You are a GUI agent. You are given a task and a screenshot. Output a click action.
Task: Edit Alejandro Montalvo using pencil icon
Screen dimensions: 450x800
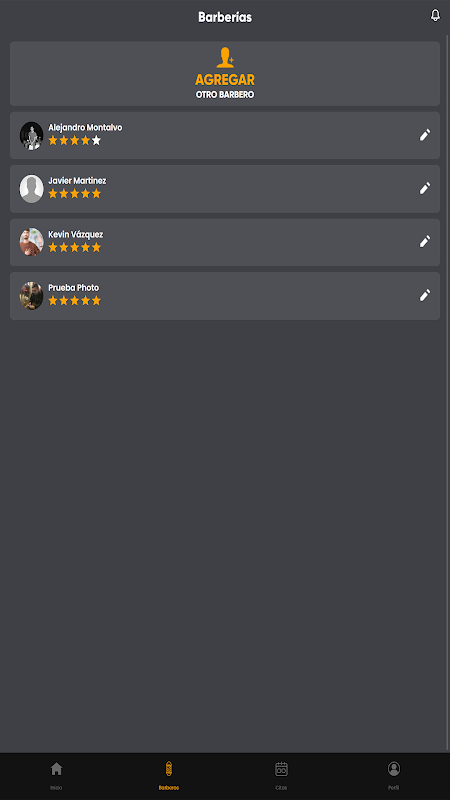click(424, 135)
